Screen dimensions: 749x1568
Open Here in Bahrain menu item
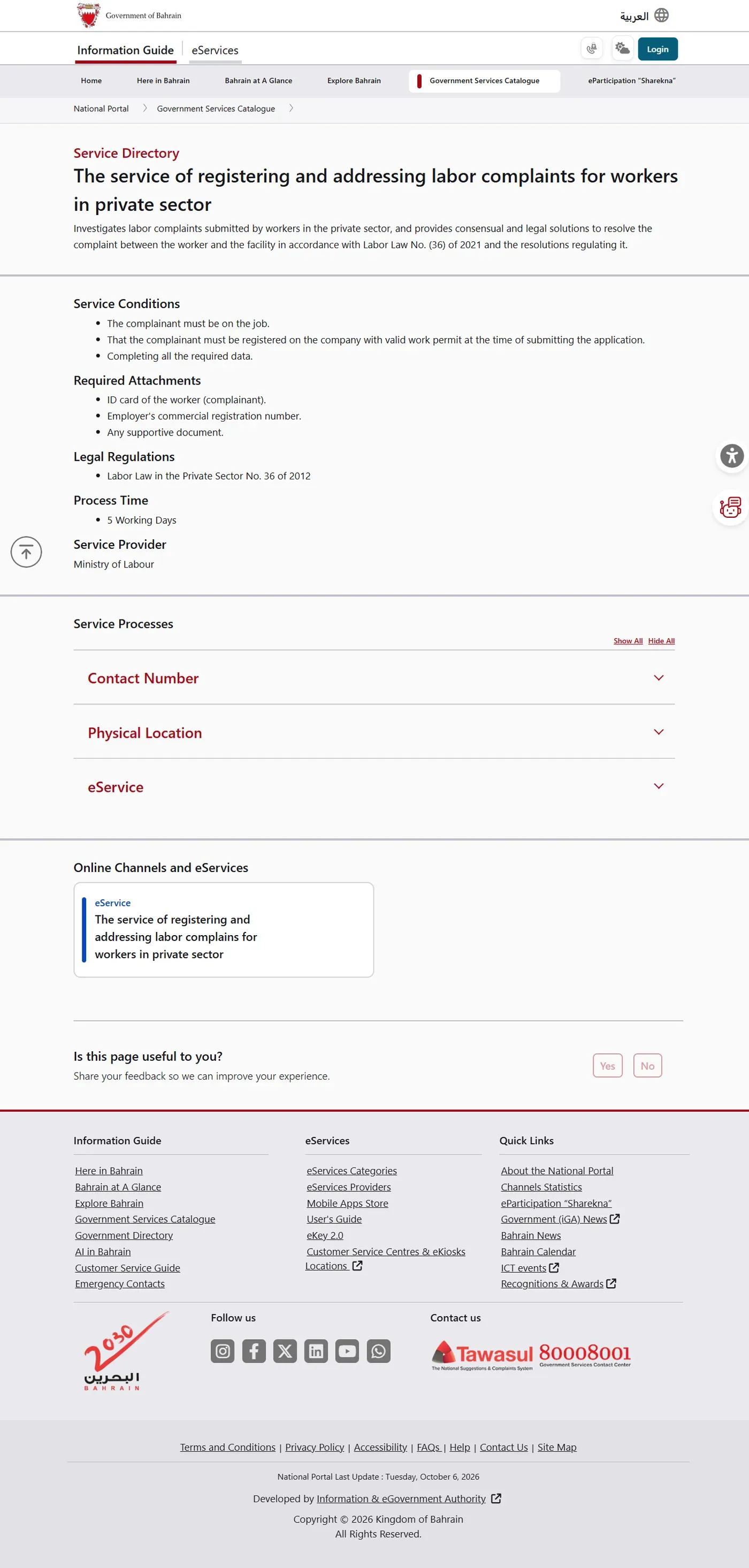click(x=163, y=80)
